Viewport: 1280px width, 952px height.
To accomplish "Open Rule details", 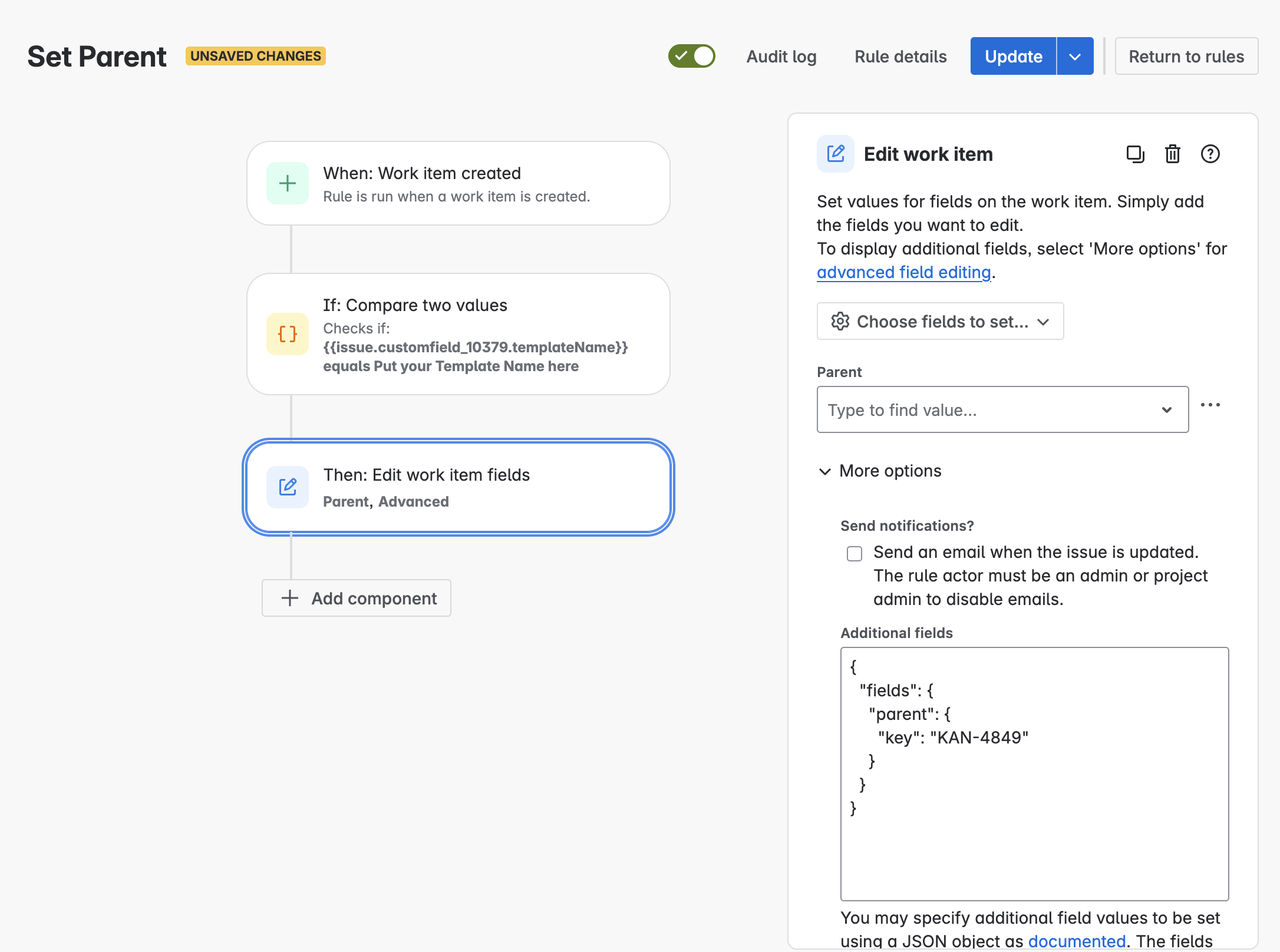I will tap(900, 57).
